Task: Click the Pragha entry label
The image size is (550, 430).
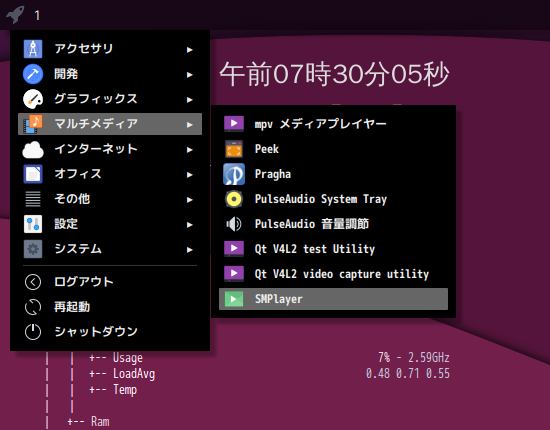Action: click(273, 174)
